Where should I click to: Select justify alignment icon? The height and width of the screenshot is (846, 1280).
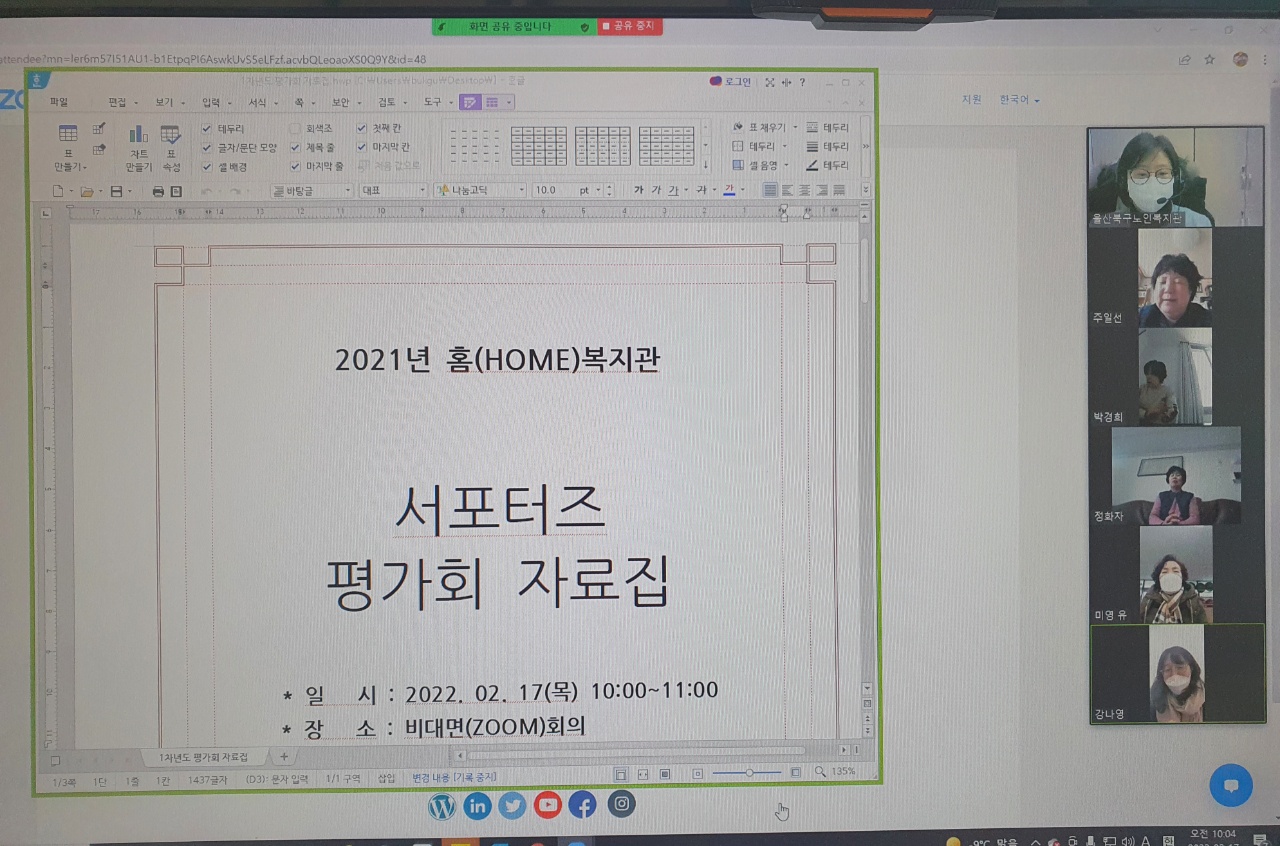[770, 190]
